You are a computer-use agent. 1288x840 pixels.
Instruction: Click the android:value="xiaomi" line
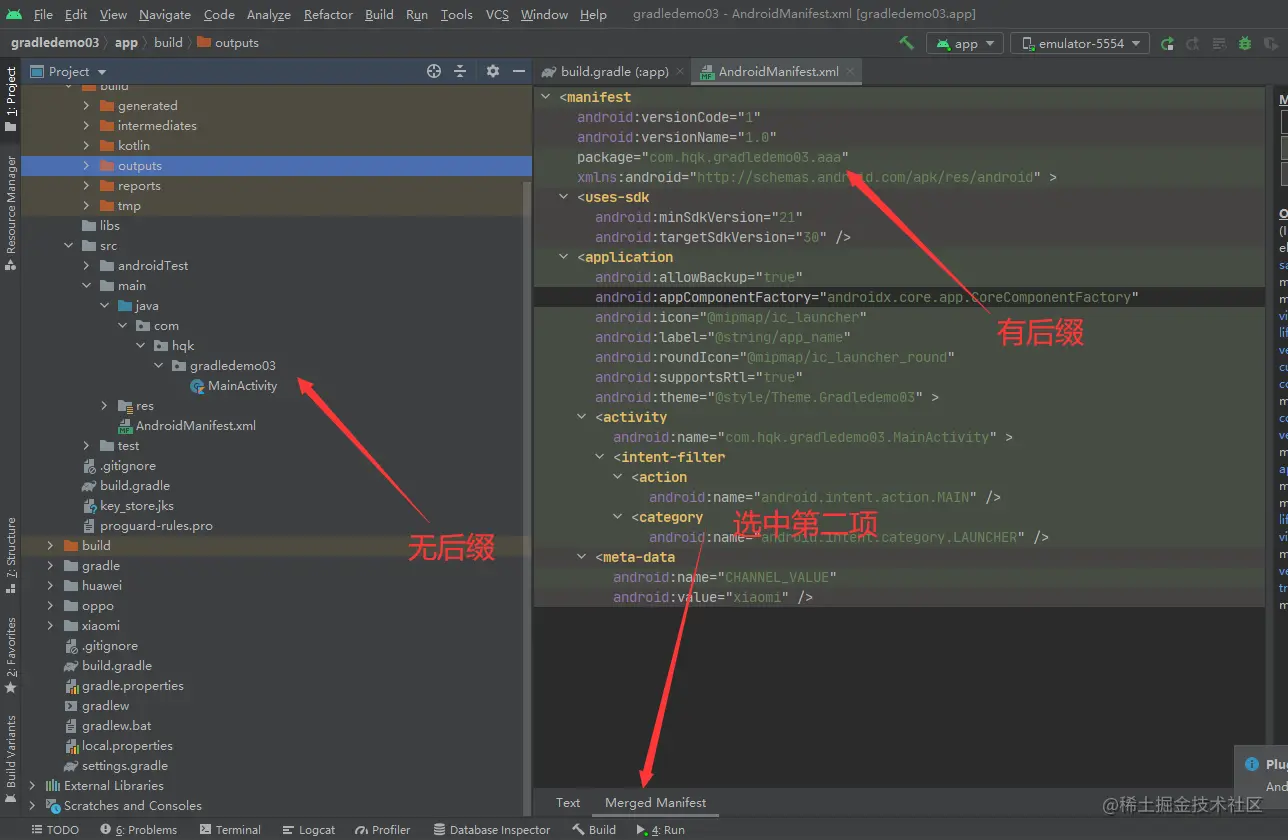[712, 597]
